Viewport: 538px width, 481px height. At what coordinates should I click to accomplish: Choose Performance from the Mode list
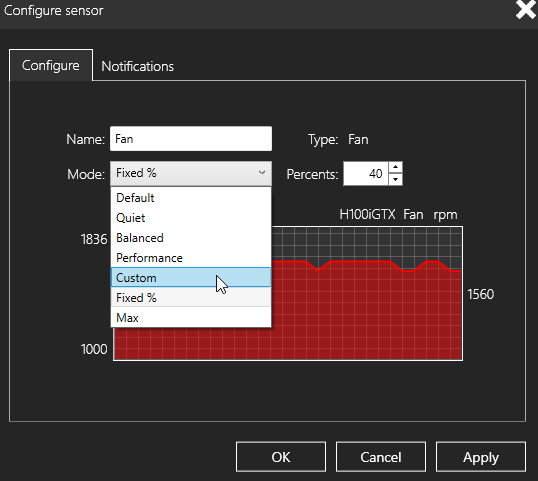(x=191, y=258)
